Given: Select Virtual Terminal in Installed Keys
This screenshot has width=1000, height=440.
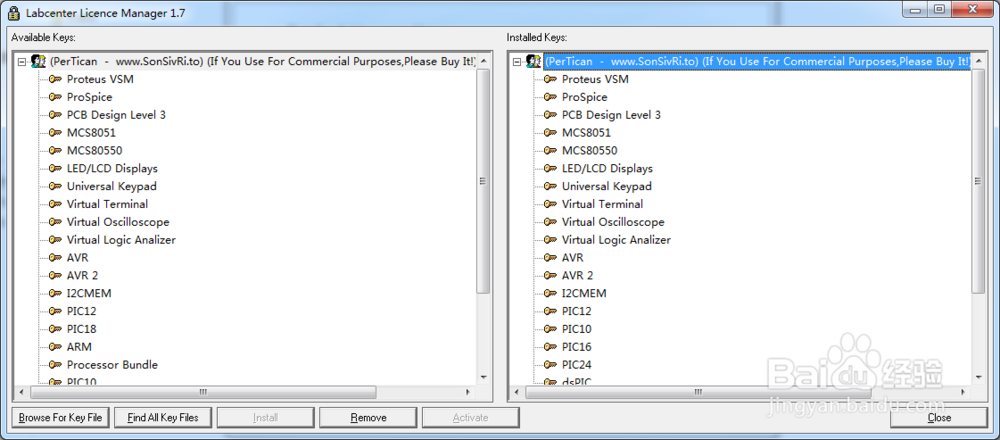Looking at the screenshot, I should click(x=602, y=205).
